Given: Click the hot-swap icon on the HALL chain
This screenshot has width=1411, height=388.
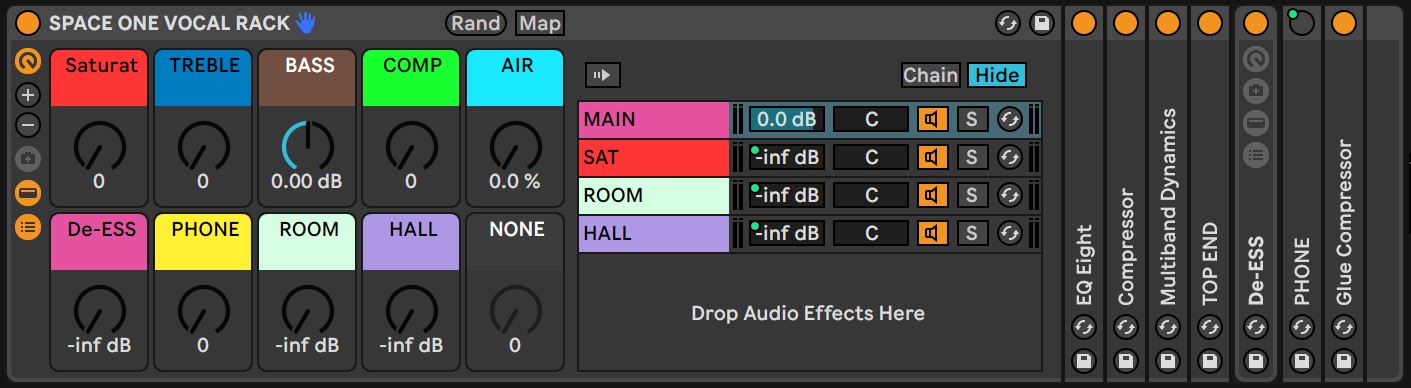Looking at the screenshot, I should 1011,234.
